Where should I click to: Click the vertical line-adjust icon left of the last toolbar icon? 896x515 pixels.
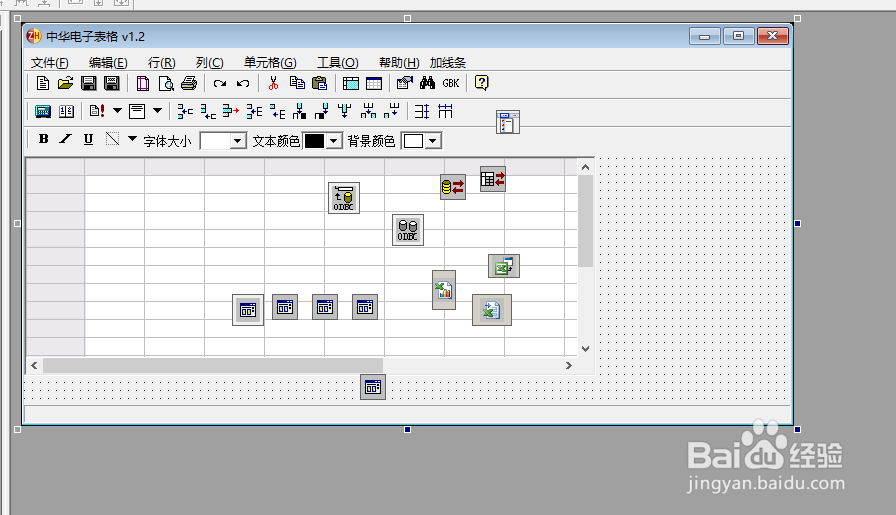coord(422,111)
